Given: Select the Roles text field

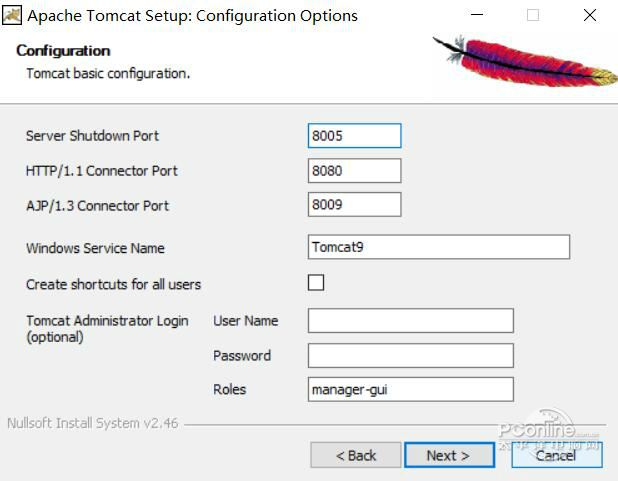Looking at the screenshot, I should [410, 390].
